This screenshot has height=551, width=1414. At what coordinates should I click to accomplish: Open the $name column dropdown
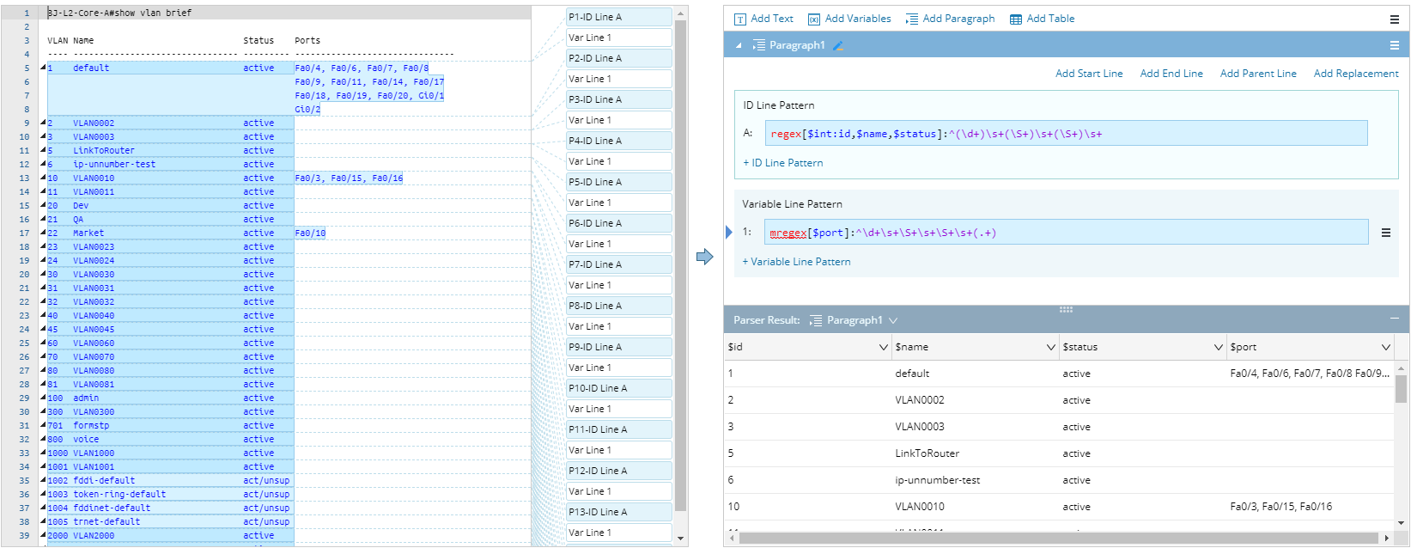1051,347
